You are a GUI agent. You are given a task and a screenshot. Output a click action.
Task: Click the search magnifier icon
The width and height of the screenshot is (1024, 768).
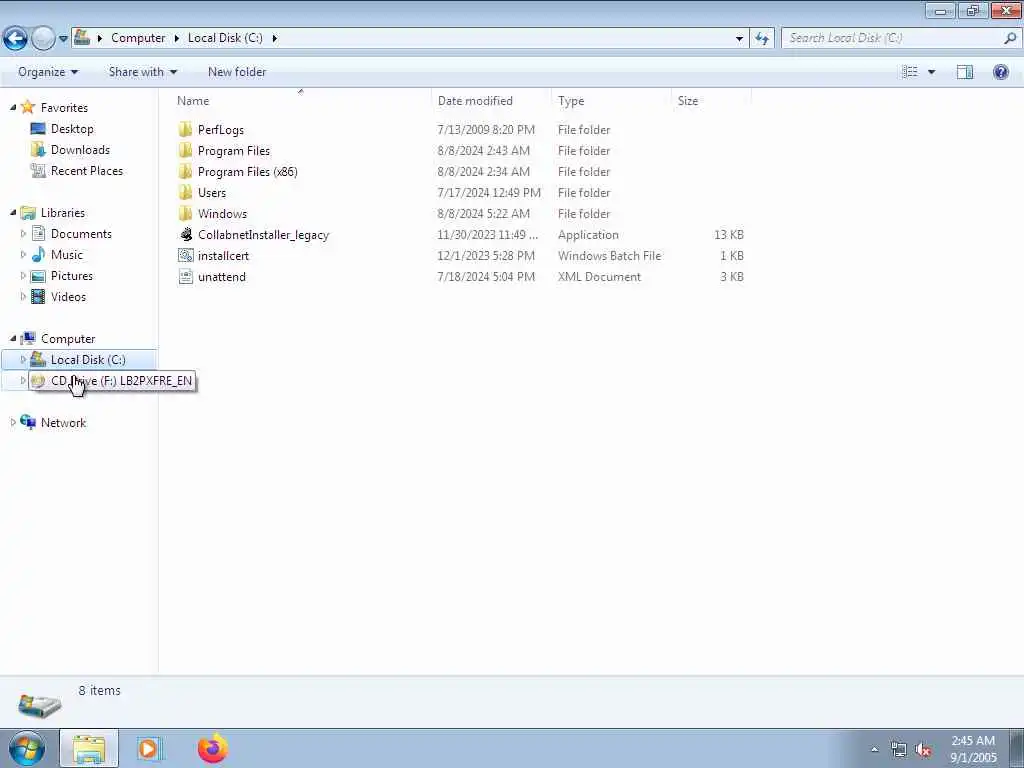(x=1010, y=38)
